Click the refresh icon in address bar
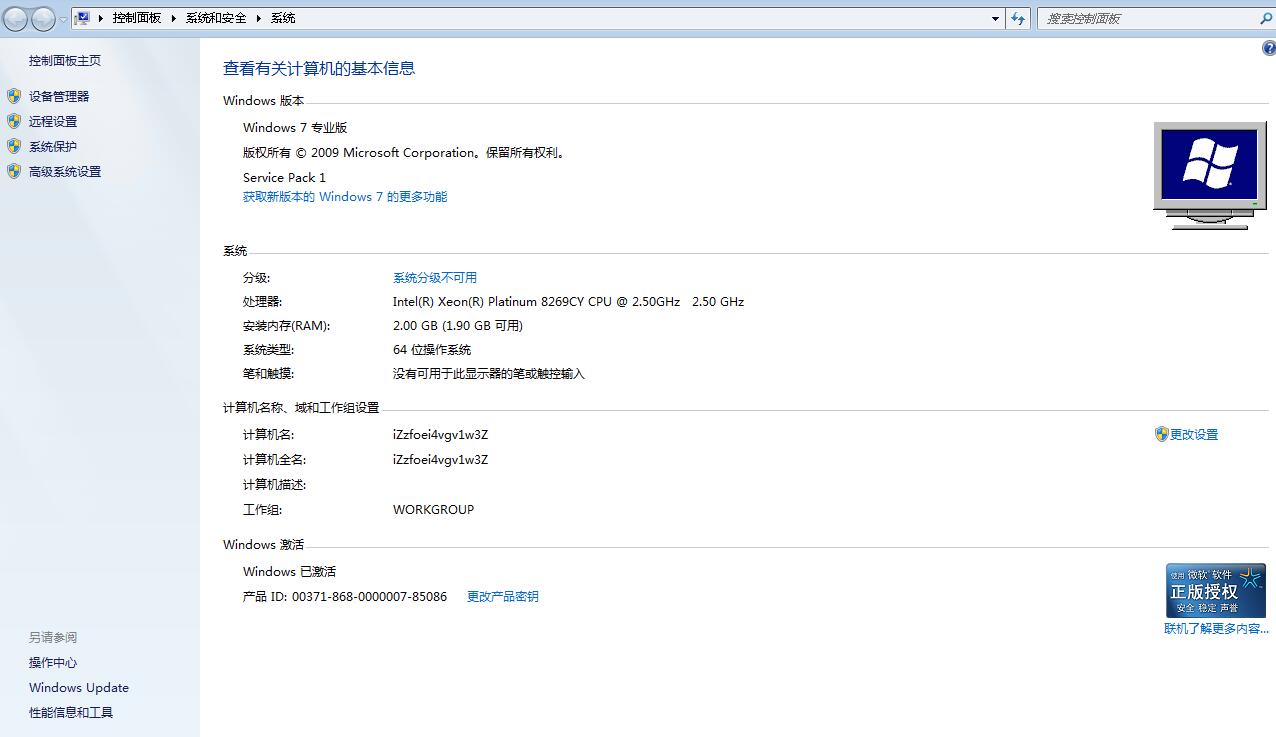This screenshot has height=737, width=1276. (1018, 17)
